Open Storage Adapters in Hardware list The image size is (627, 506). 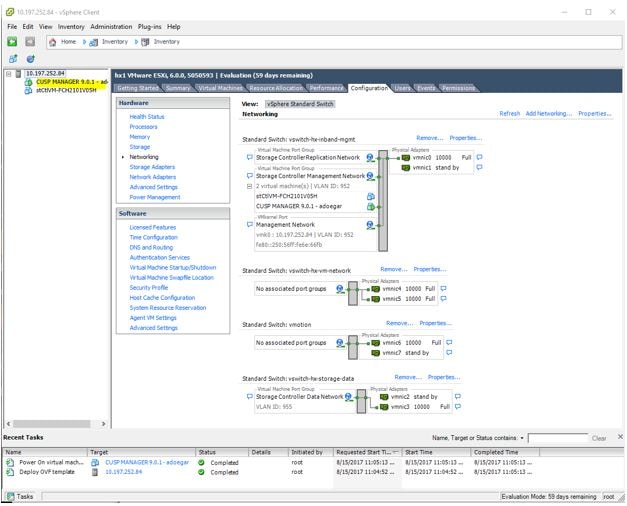pos(152,167)
